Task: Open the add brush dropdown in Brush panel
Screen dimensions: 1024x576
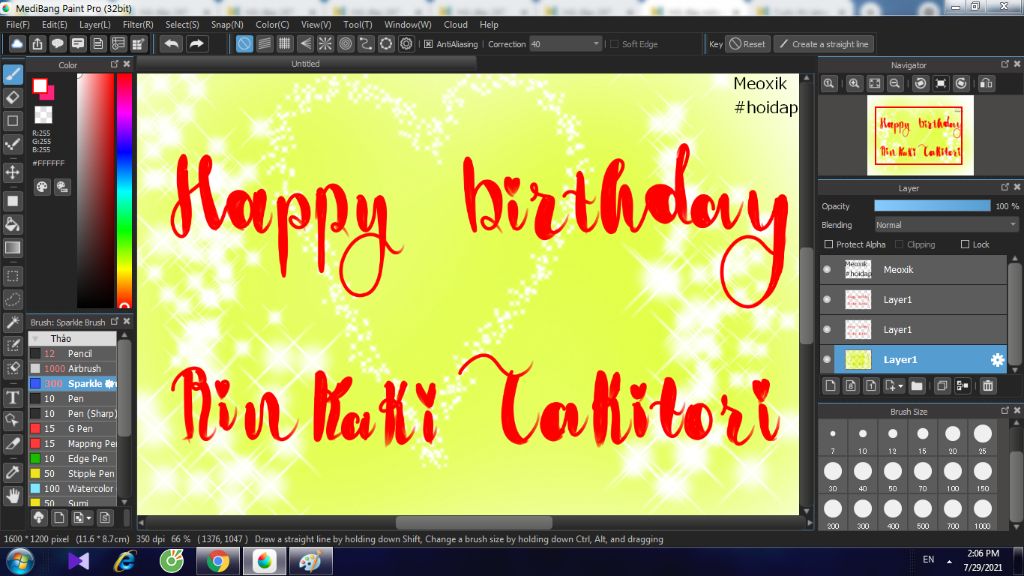Action: pyautogui.click(x=89, y=519)
